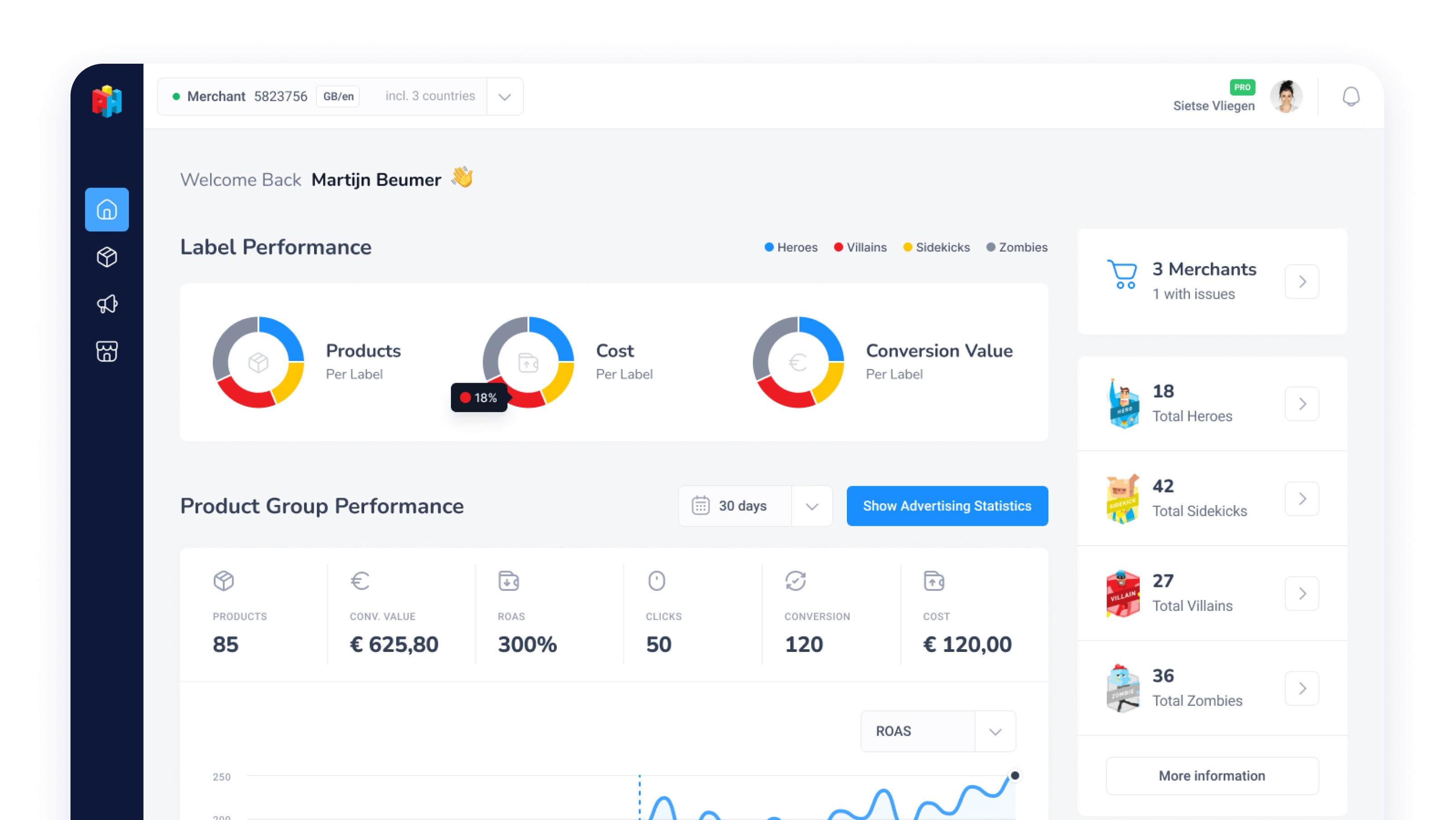Viewport: 1456px width, 820px height.
Task: Open Total Heroes details arrow
Action: 1302,404
